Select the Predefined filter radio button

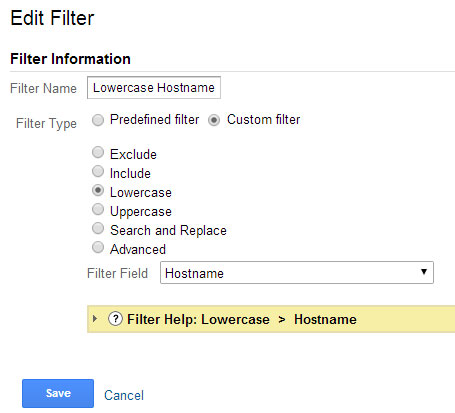(x=98, y=120)
